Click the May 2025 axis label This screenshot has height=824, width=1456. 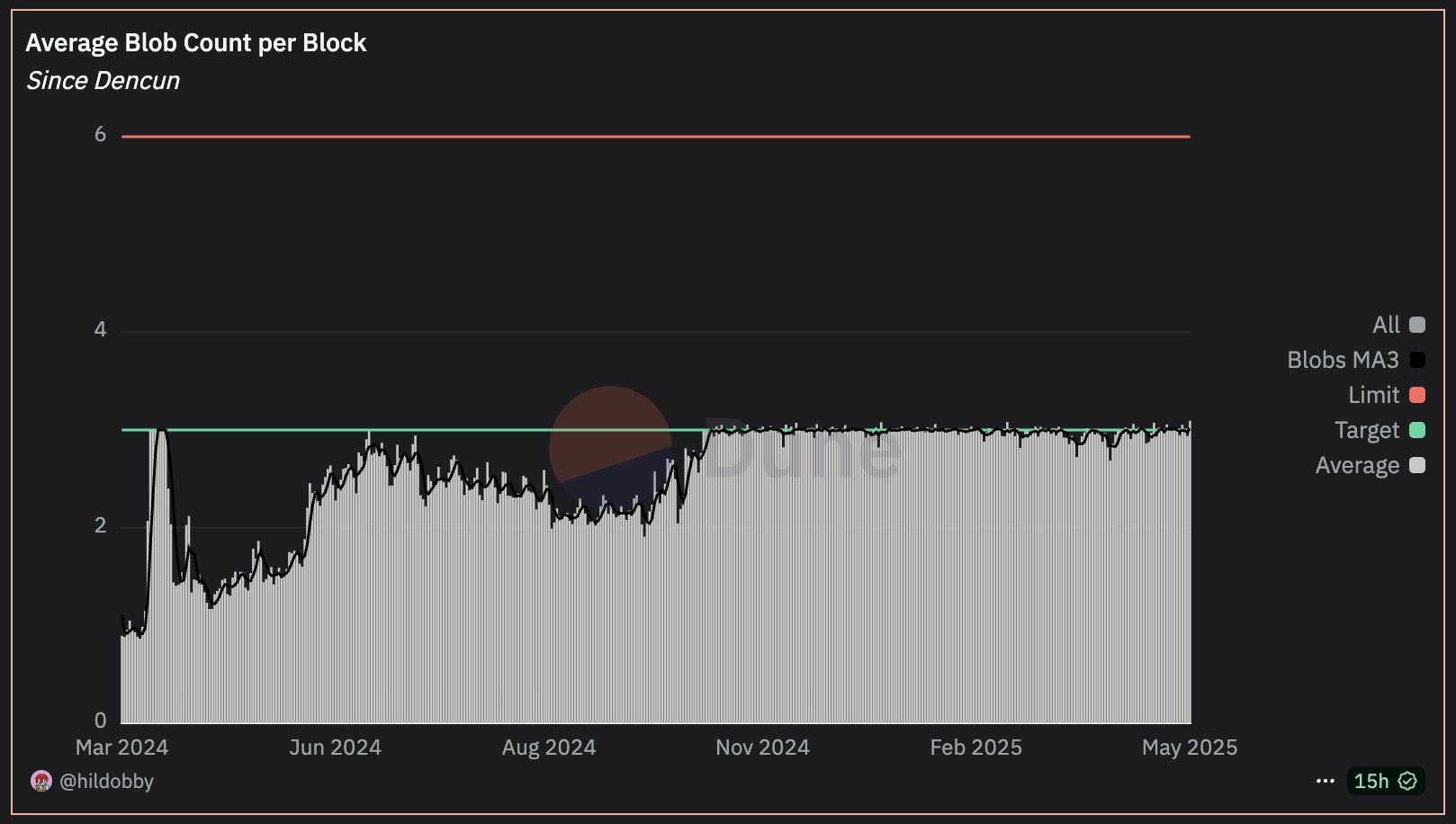click(x=1190, y=747)
